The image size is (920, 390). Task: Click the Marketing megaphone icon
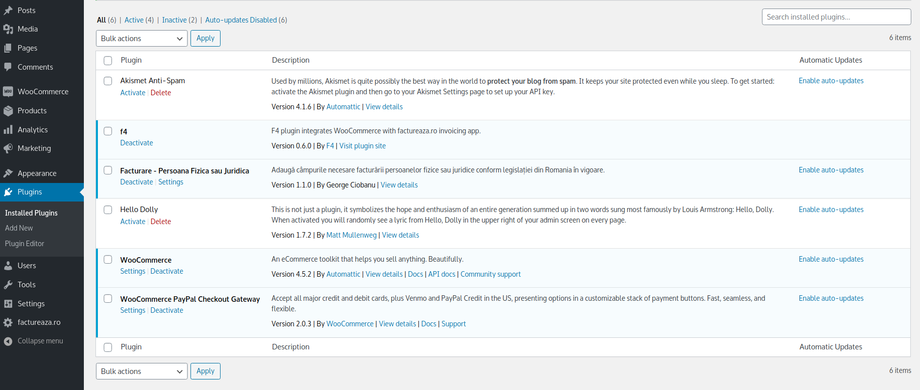tap(8, 148)
